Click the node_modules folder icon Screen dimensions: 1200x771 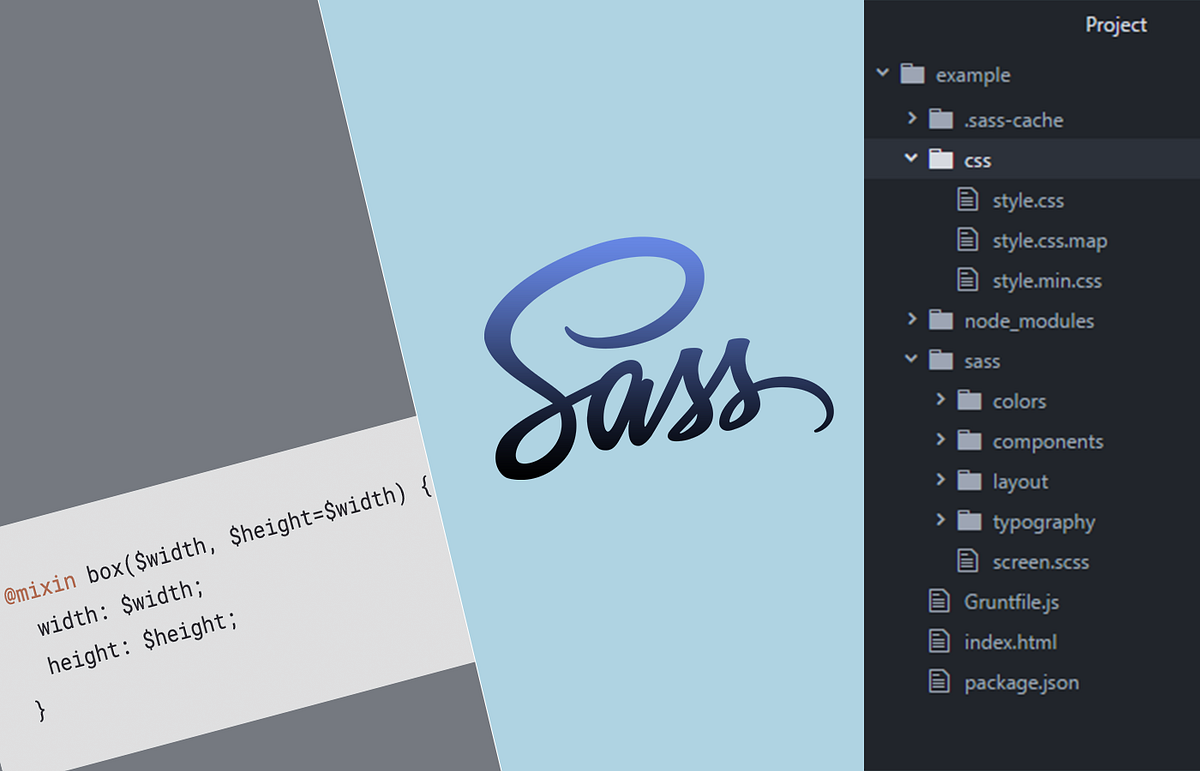click(941, 320)
